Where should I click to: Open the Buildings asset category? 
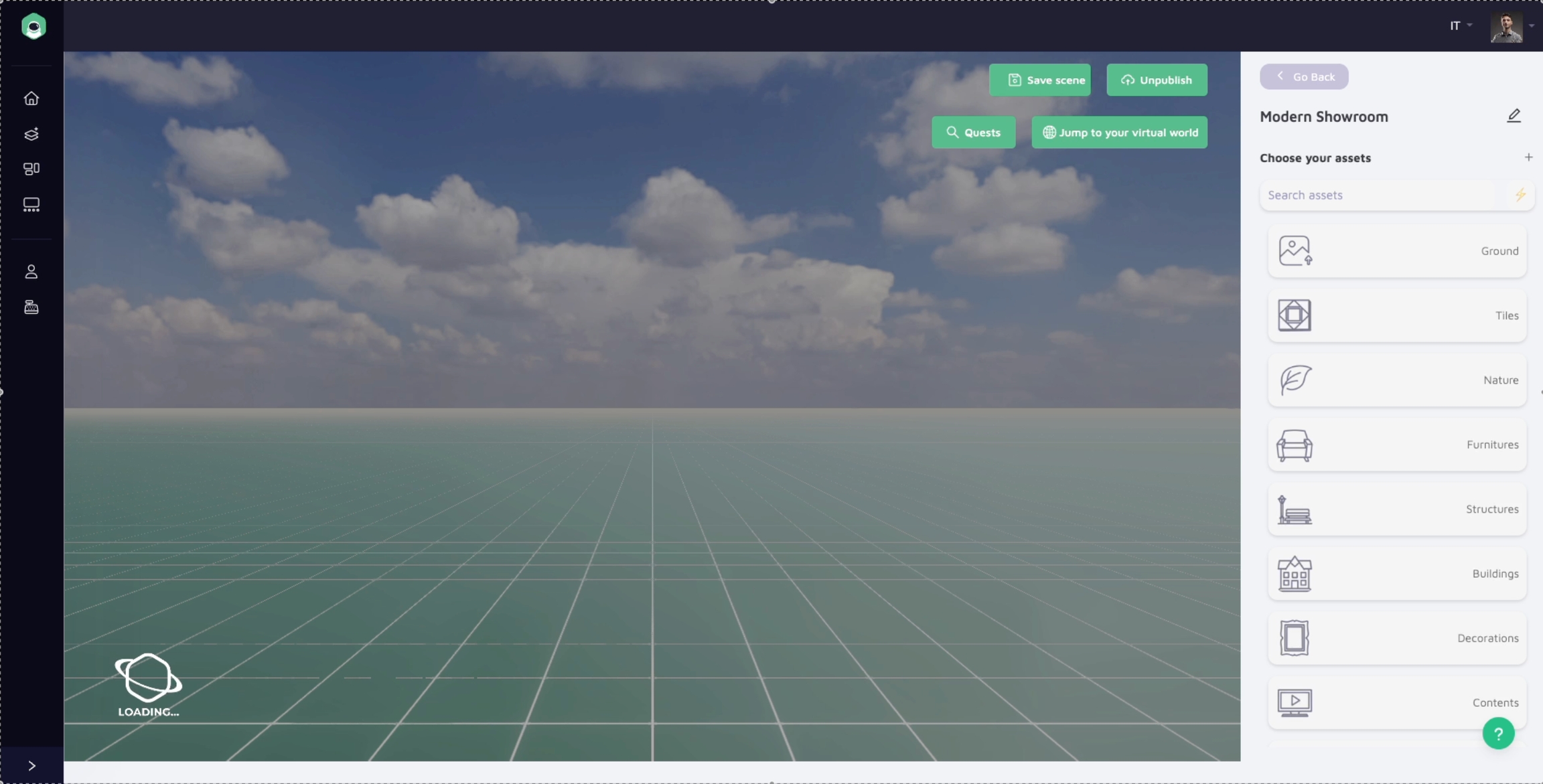point(1396,574)
